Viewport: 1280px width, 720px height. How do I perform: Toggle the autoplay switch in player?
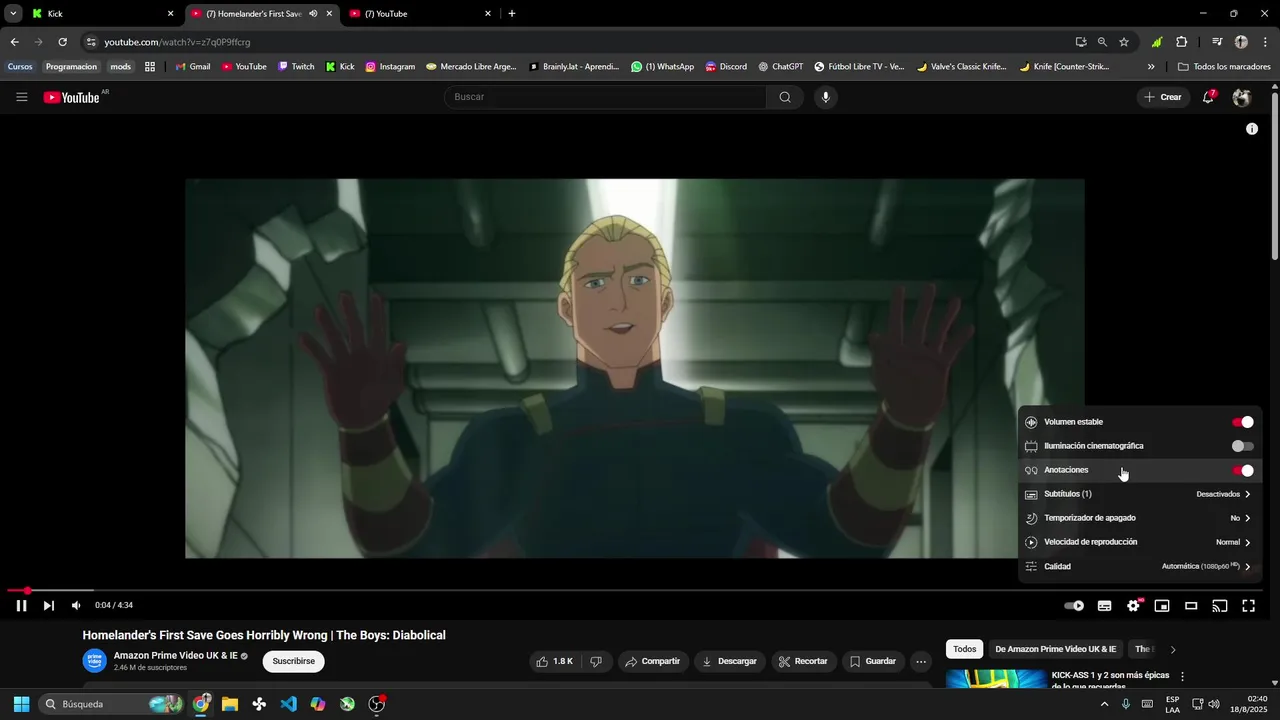(x=1074, y=605)
